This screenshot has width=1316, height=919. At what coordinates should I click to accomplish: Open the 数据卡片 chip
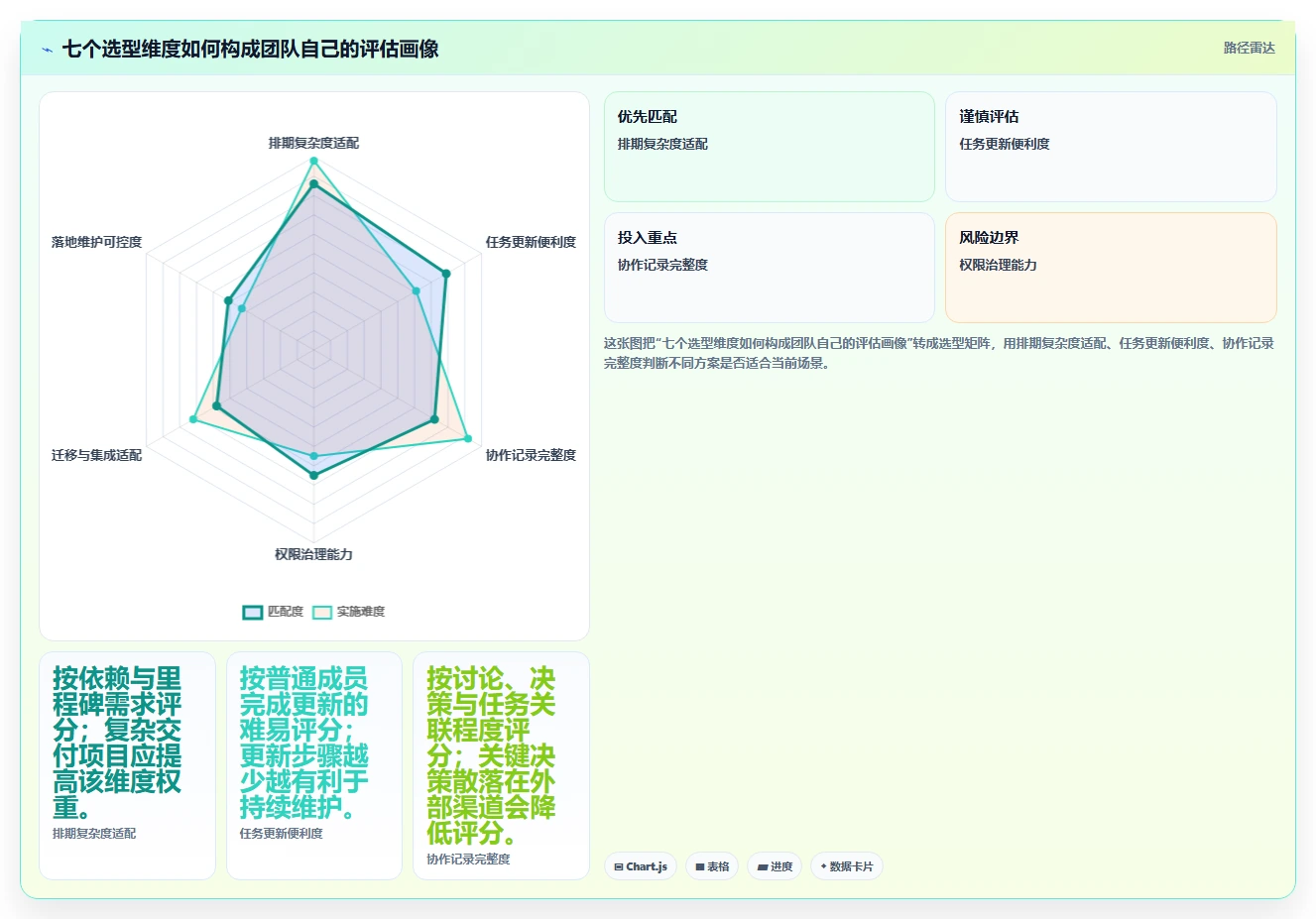click(847, 866)
